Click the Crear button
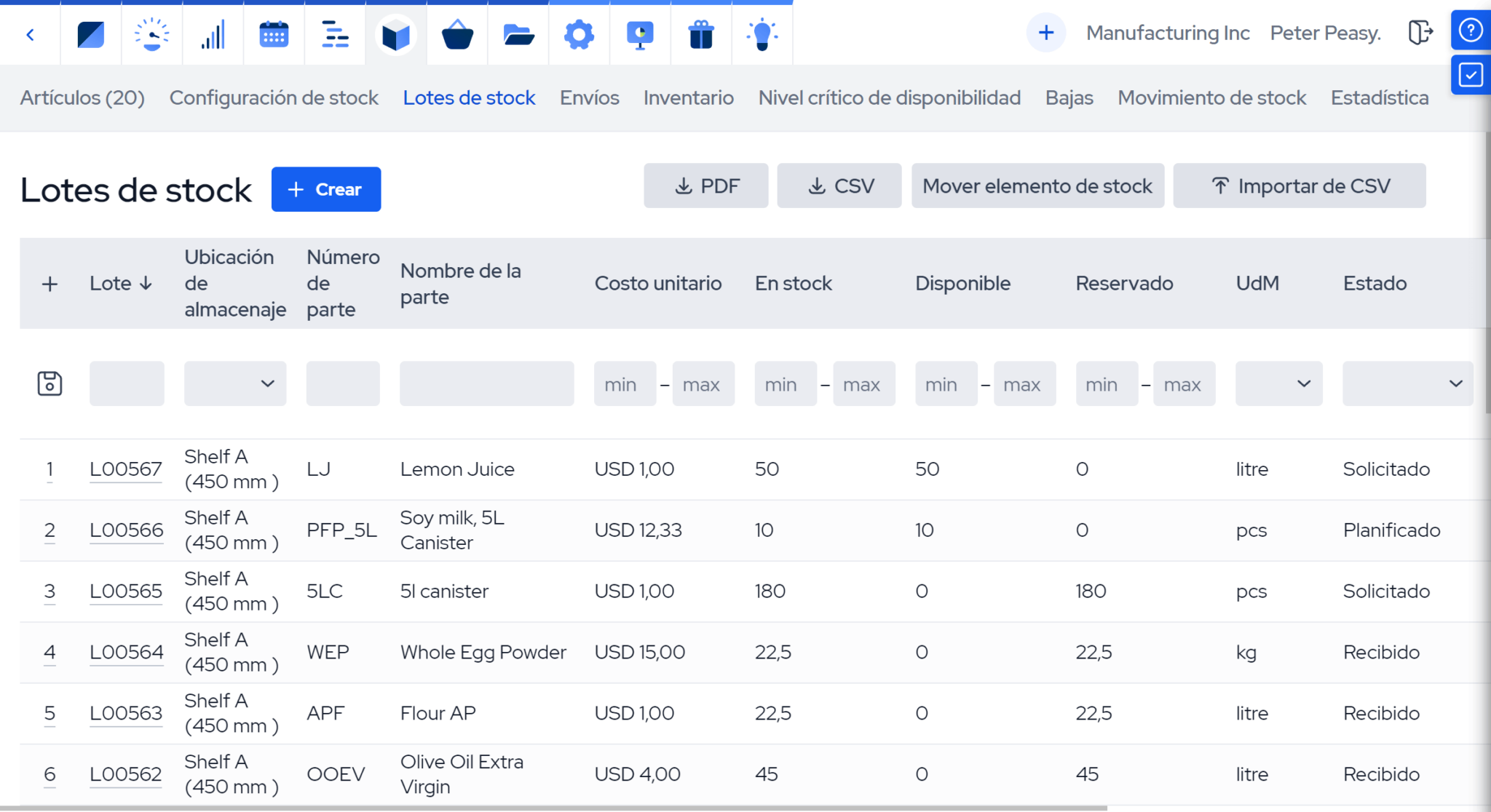This screenshot has height=812, width=1491. (x=325, y=189)
